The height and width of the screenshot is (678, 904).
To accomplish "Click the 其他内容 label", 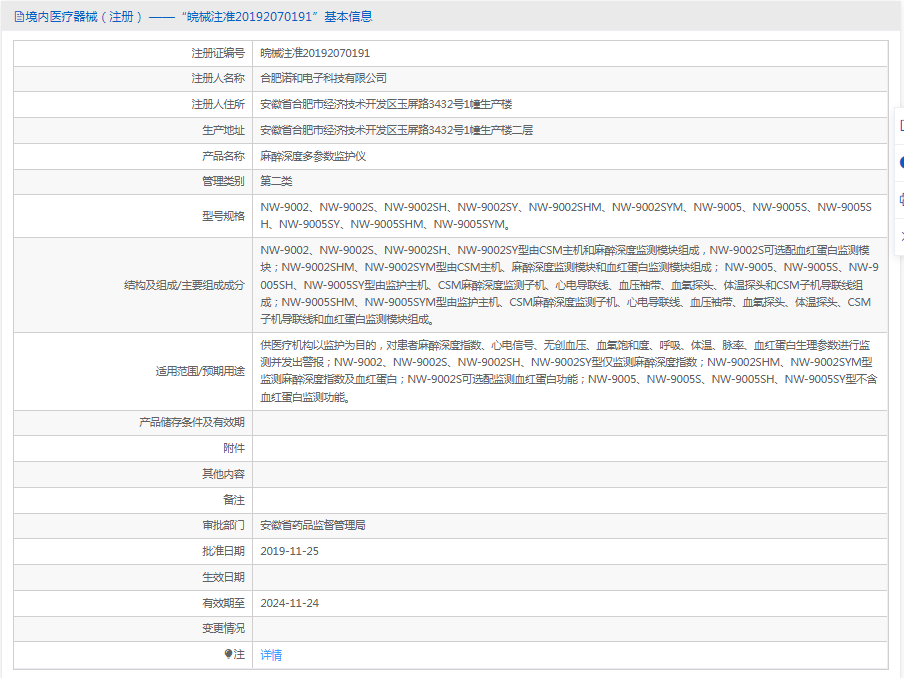I will tap(223, 474).
